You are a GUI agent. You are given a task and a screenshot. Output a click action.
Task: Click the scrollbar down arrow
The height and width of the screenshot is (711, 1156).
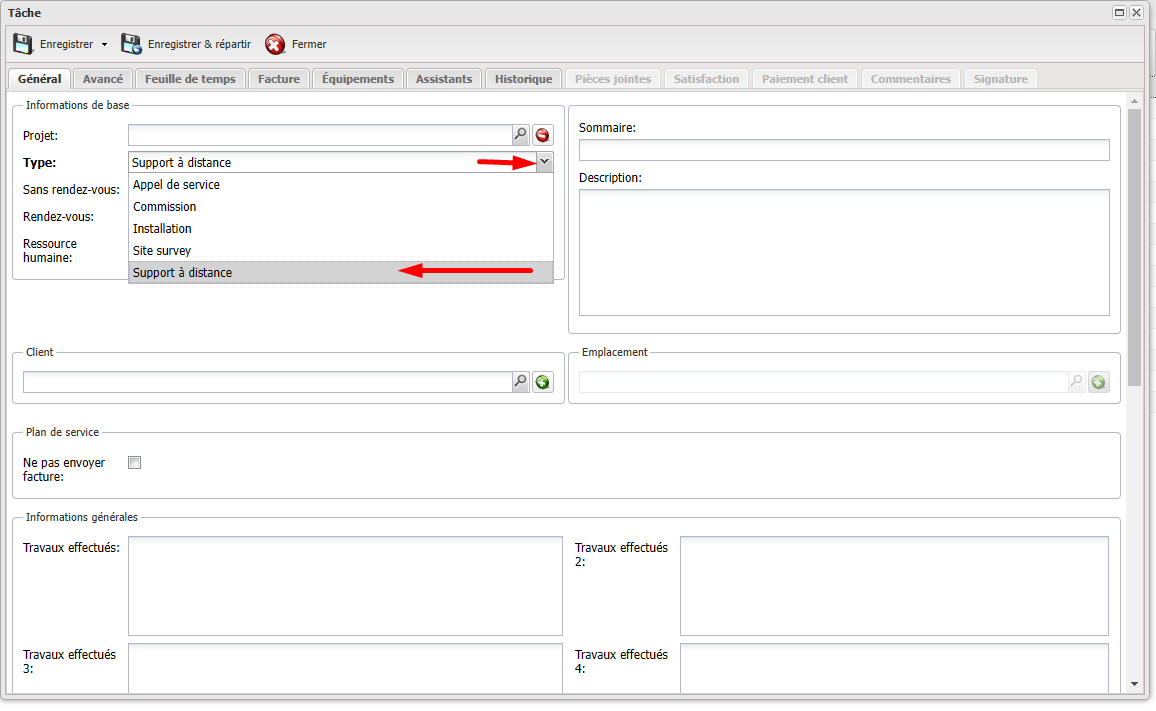[x=1134, y=684]
